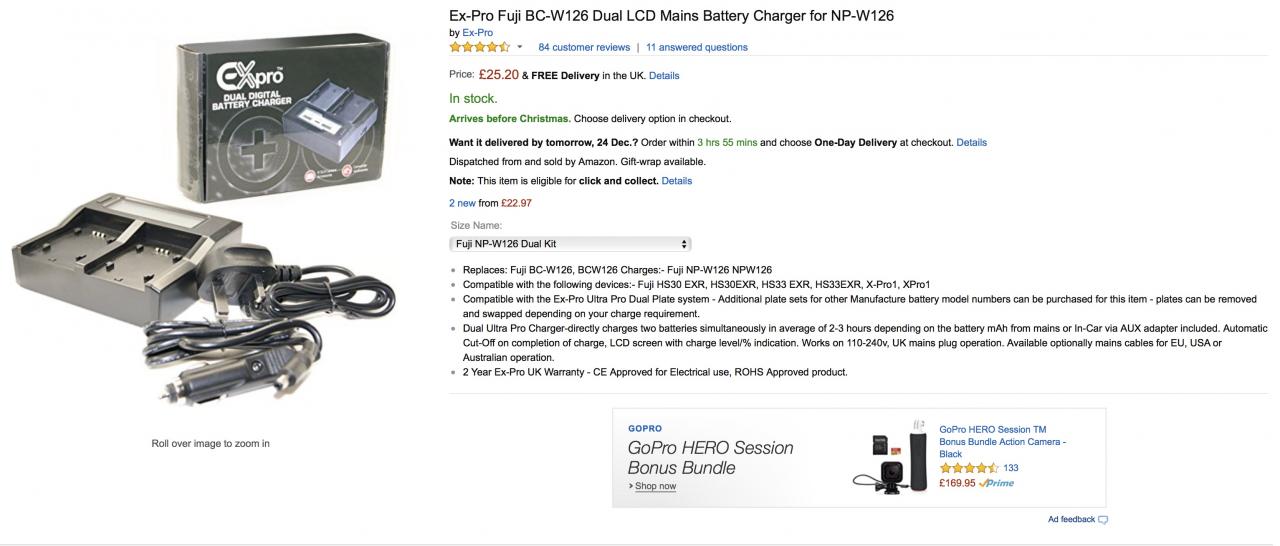Open the 11 answered questions link

tap(696, 47)
